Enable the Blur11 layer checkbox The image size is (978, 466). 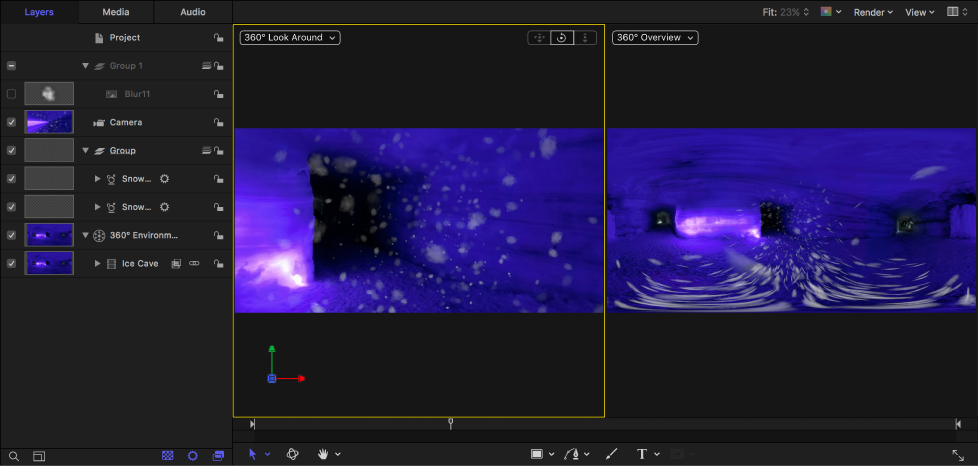[x=11, y=94]
